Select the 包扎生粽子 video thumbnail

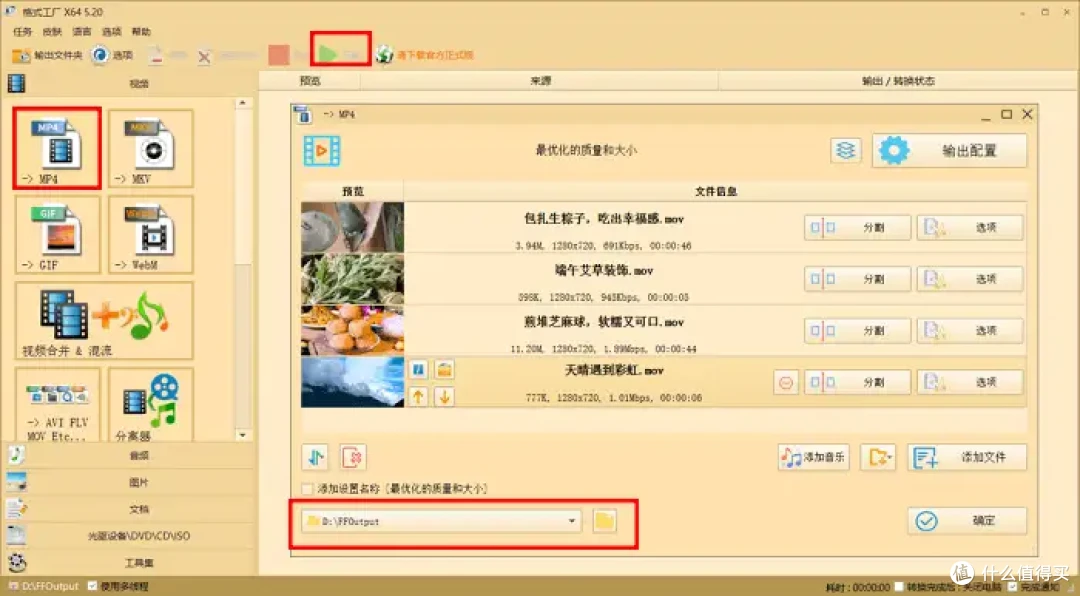(x=353, y=227)
